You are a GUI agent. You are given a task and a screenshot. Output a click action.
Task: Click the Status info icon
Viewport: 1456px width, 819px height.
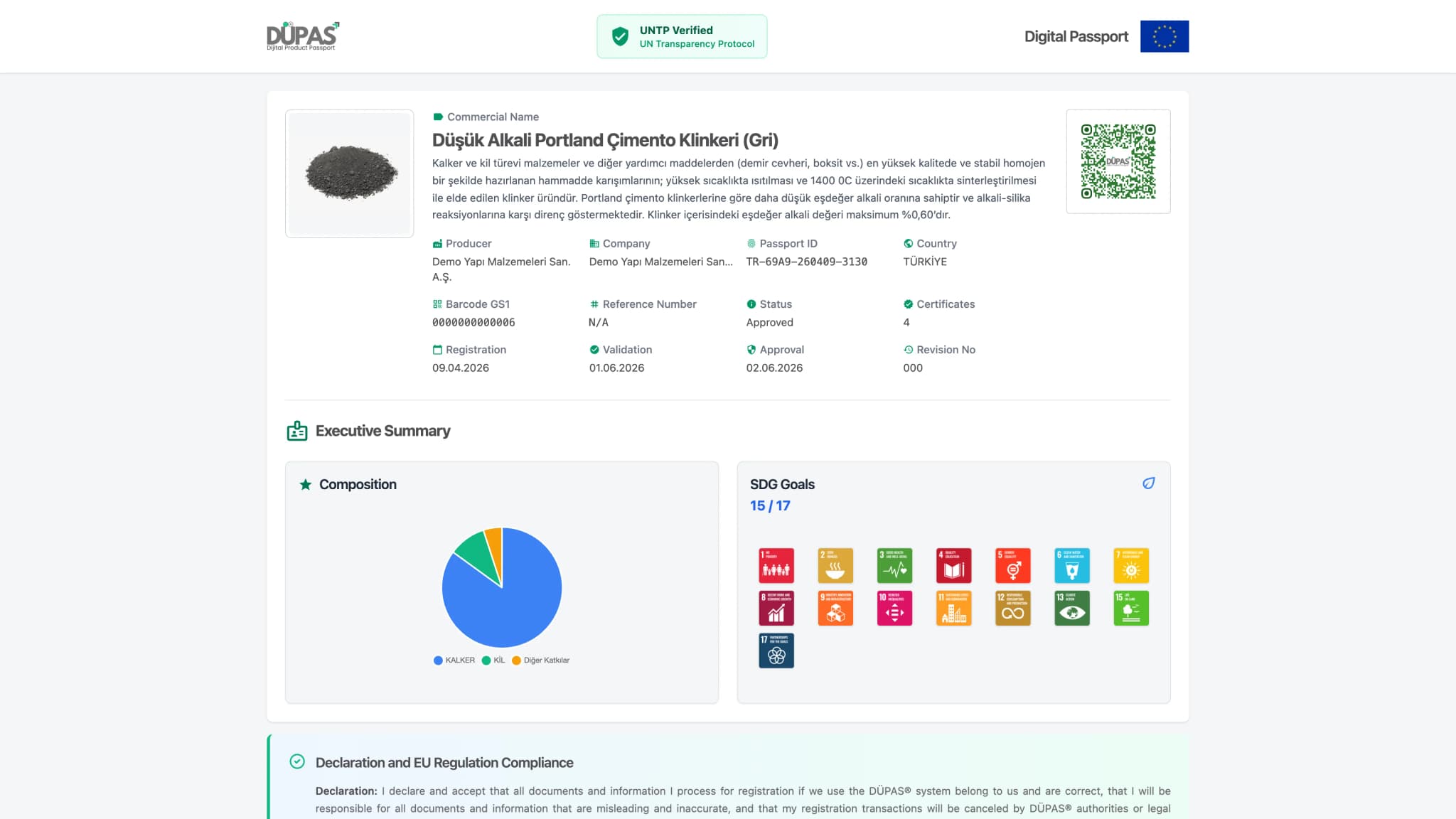point(751,304)
